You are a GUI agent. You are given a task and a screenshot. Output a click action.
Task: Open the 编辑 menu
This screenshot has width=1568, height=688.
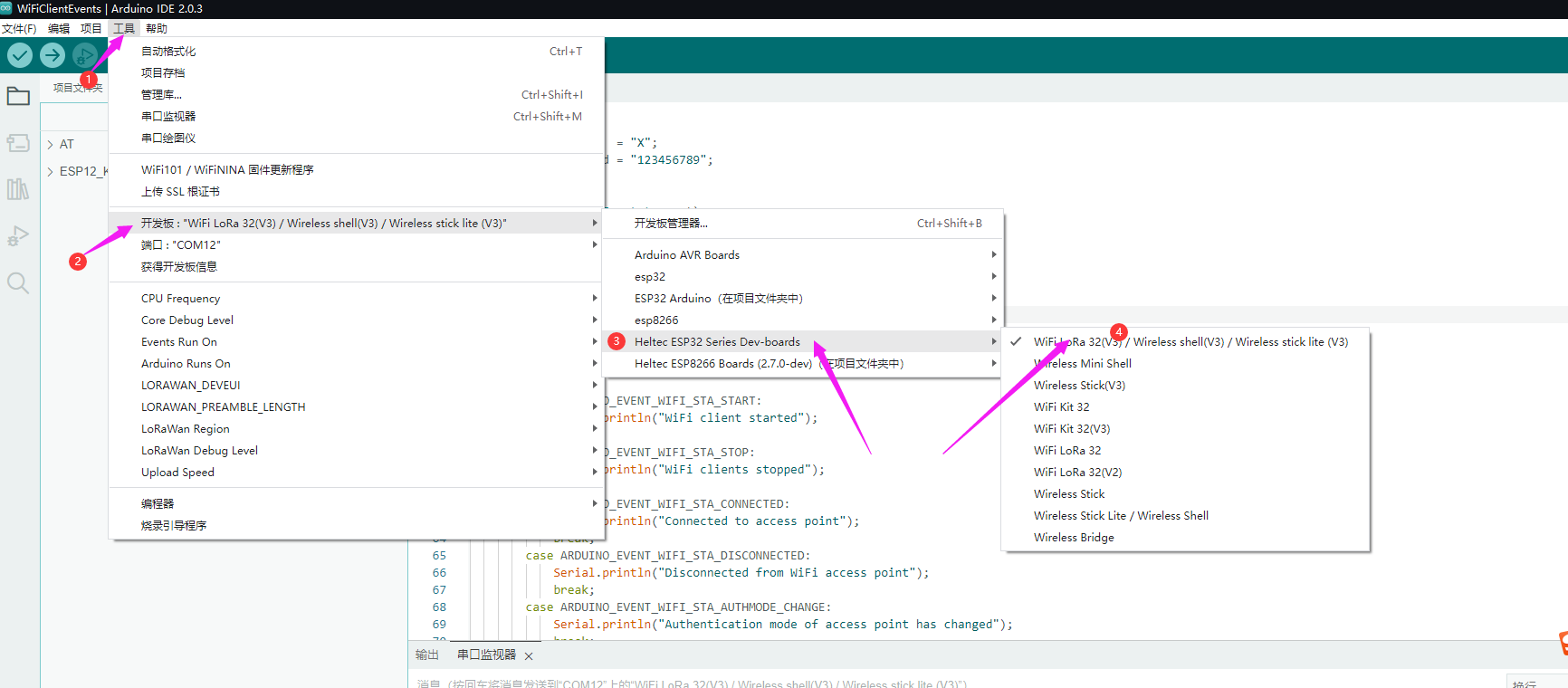[x=59, y=29]
